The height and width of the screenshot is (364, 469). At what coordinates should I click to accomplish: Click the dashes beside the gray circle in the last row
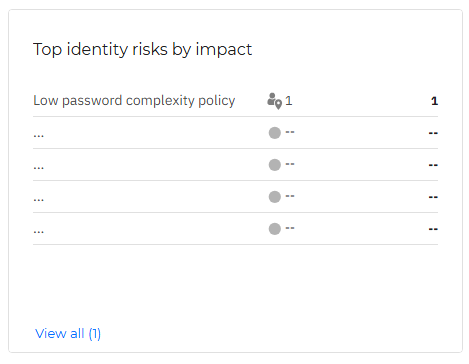click(290, 228)
